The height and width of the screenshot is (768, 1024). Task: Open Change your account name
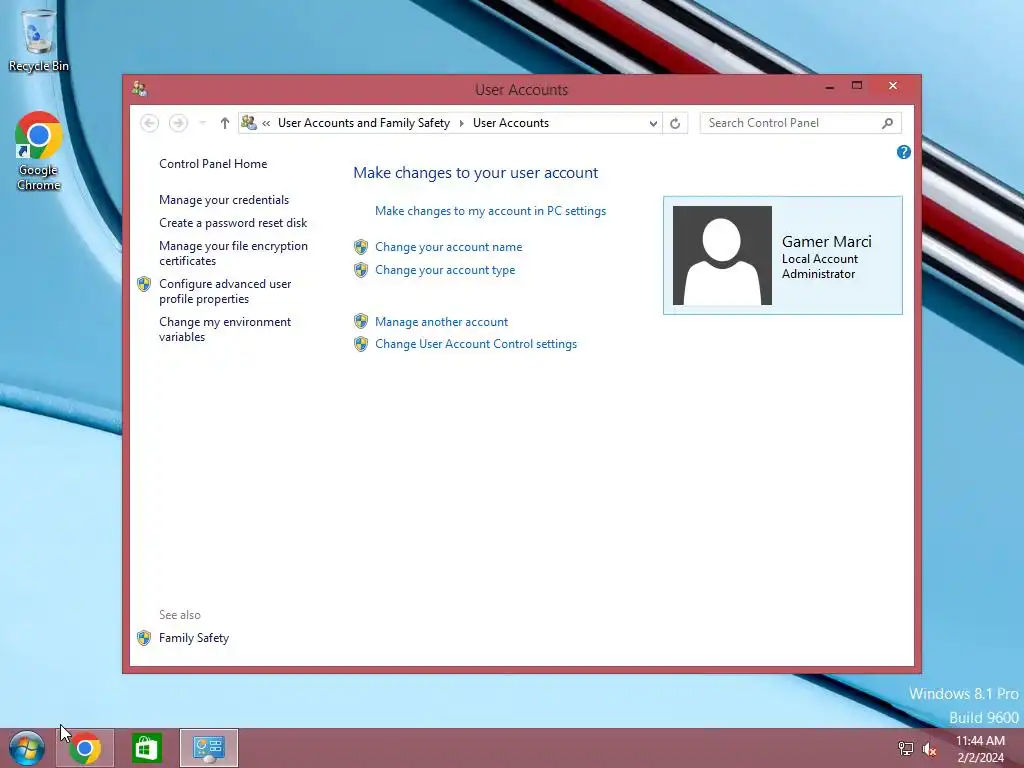pos(449,247)
